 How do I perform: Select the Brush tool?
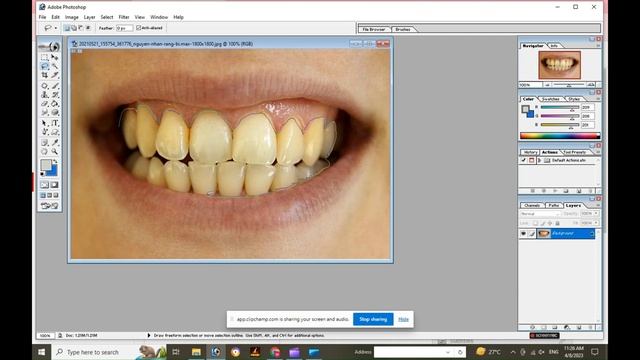pyautogui.click(x=55, y=86)
